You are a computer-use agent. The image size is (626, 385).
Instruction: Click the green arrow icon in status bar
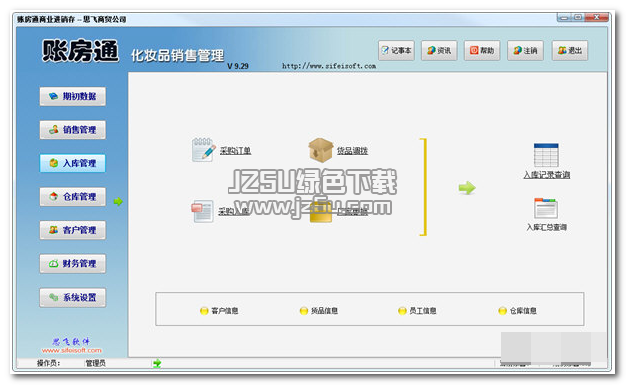pyautogui.click(x=157, y=363)
